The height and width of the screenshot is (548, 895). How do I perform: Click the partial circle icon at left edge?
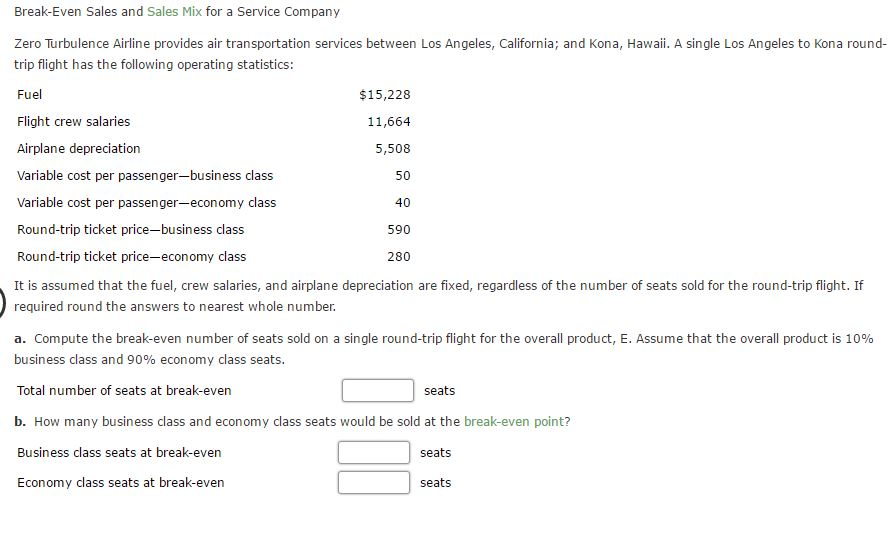tap(3, 299)
